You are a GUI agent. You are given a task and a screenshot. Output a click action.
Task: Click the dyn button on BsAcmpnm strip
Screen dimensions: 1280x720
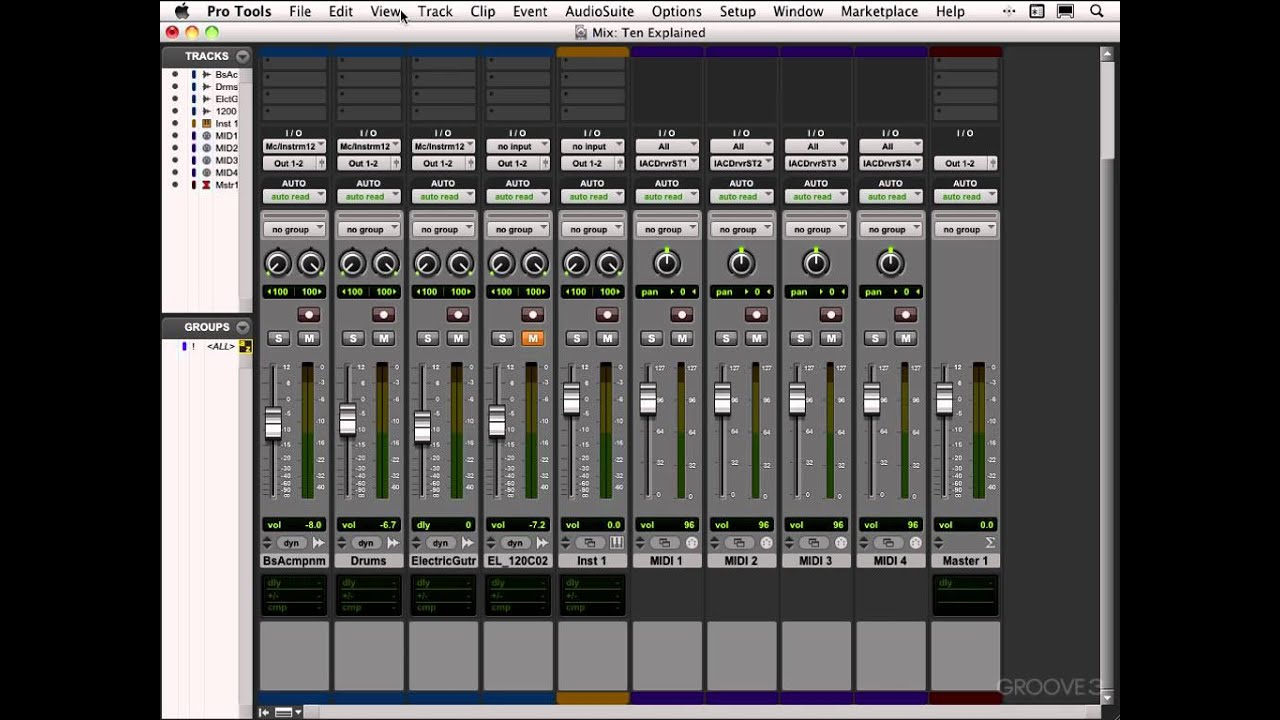291,543
